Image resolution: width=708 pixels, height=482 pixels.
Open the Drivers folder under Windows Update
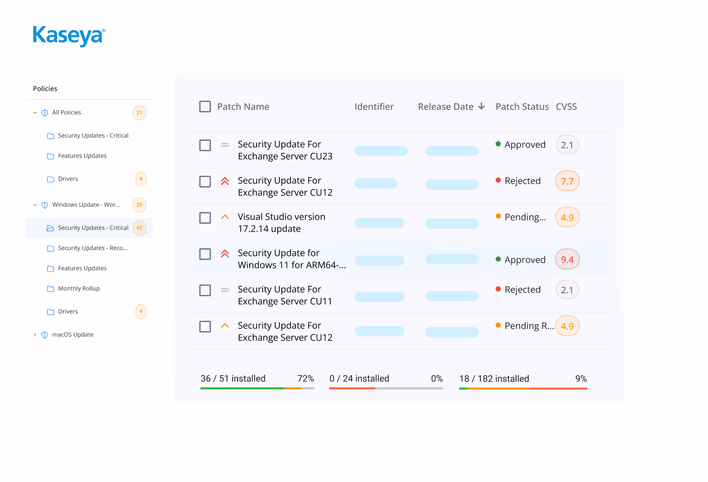click(68, 312)
